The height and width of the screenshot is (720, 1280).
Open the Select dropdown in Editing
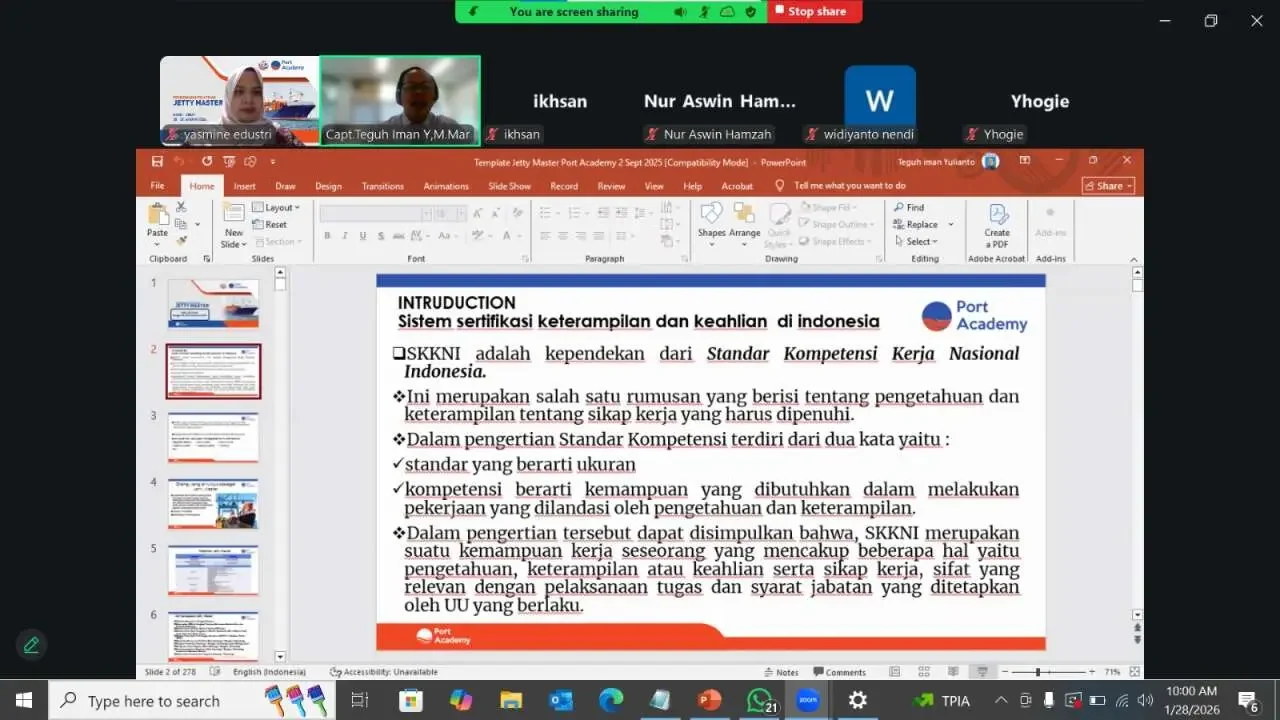pos(915,241)
